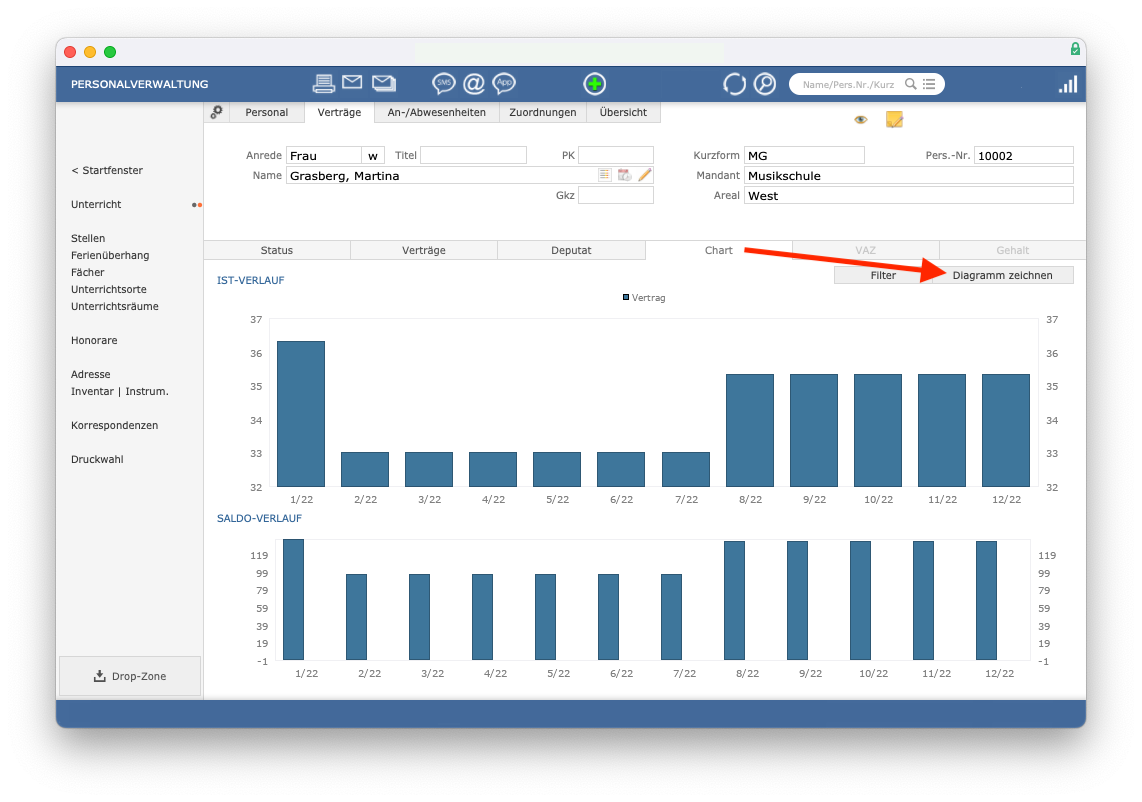This screenshot has height=802, width=1142.
Task: Click the gear settings icon beside Personal tab
Action: click(216, 112)
